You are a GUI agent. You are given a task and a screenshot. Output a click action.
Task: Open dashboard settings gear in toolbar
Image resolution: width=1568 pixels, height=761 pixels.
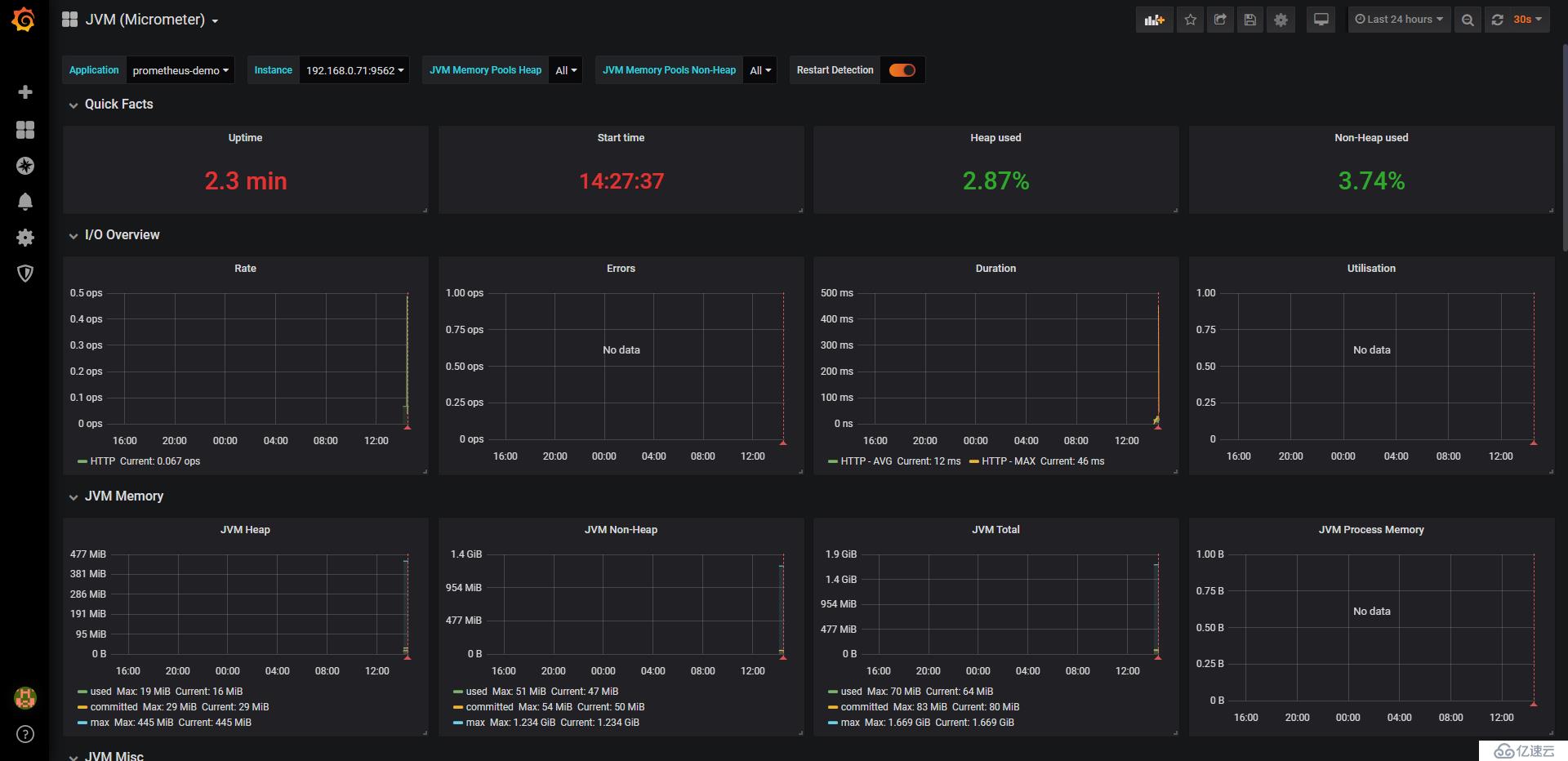1281,20
